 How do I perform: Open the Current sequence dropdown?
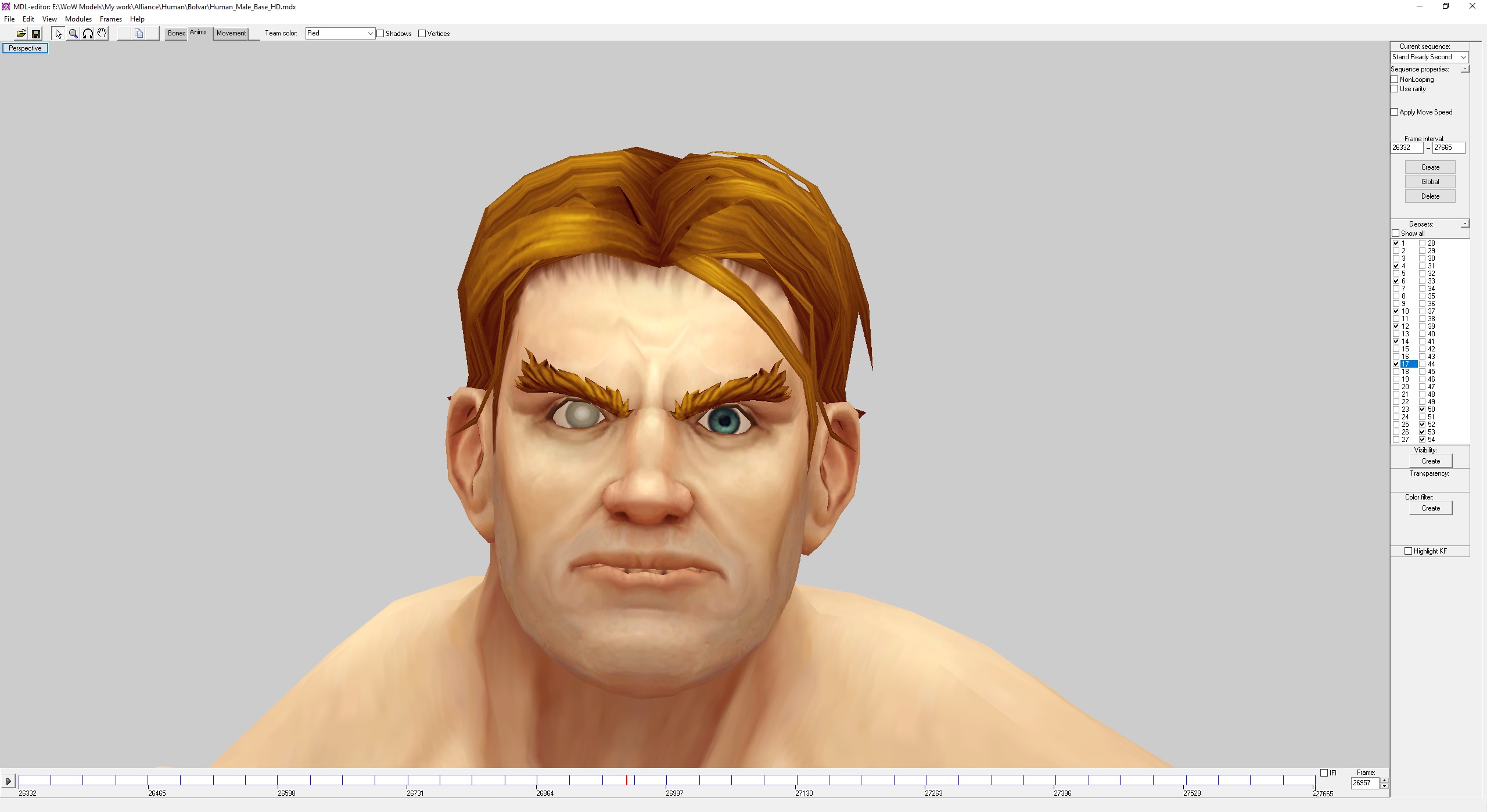click(1429, 57)
